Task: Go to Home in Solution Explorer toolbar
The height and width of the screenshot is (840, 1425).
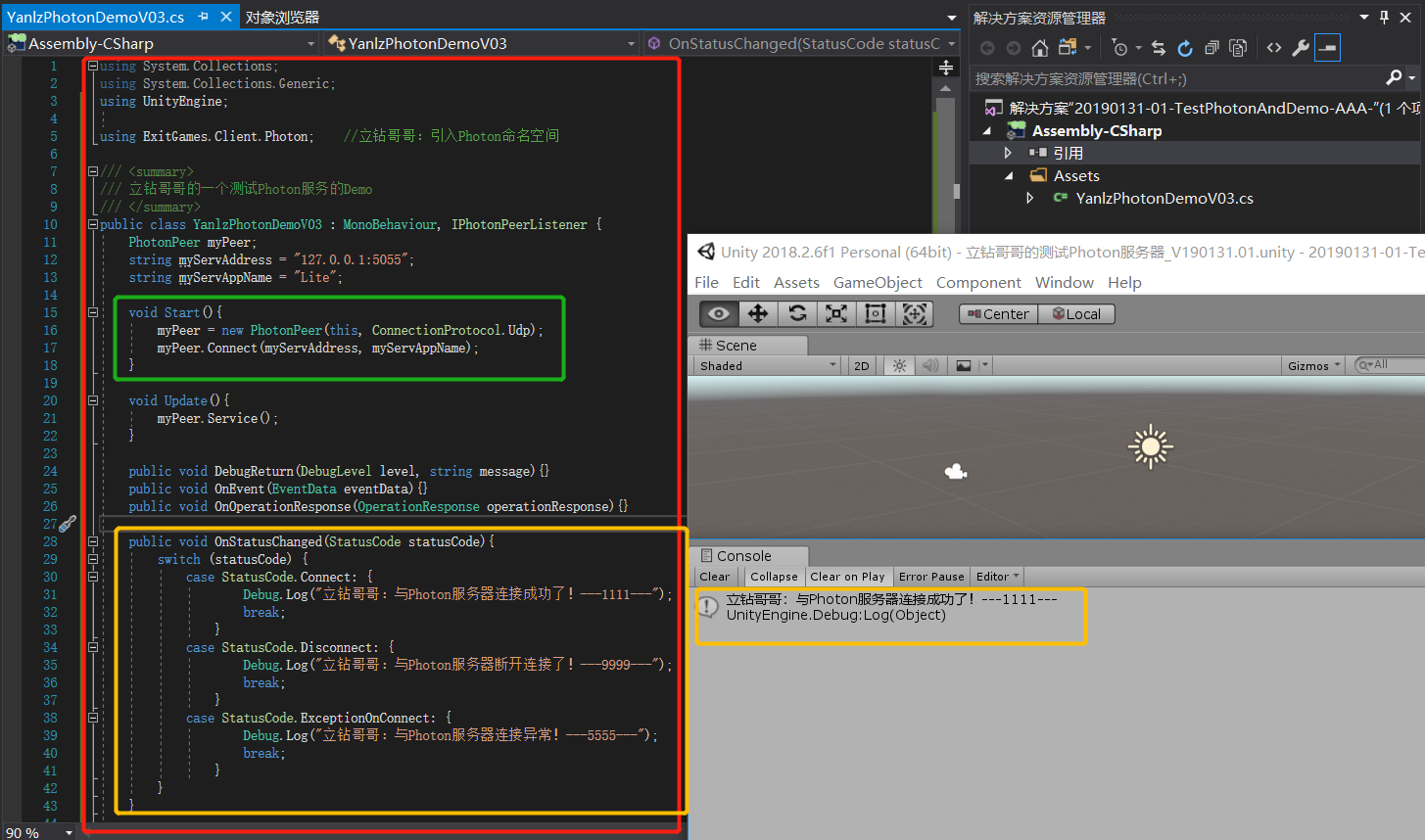Action: pyautogui.click(x=1040, y=47)
